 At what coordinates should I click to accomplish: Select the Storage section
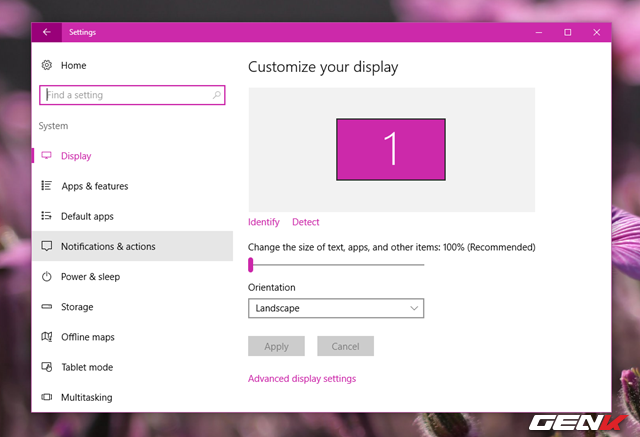[132, 306]
